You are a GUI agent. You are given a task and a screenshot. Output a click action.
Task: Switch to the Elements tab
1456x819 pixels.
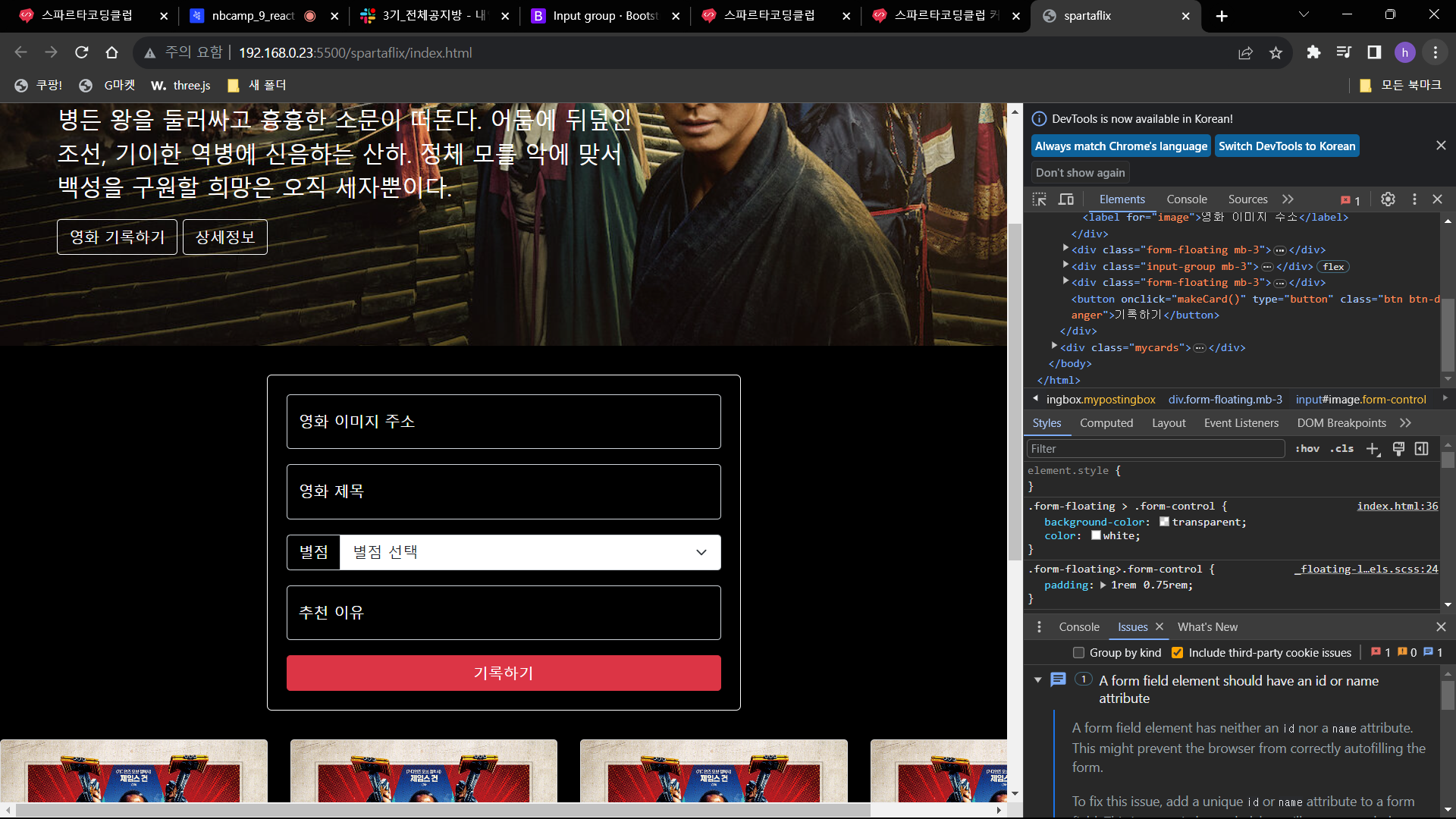click(x=1122, y=199)
